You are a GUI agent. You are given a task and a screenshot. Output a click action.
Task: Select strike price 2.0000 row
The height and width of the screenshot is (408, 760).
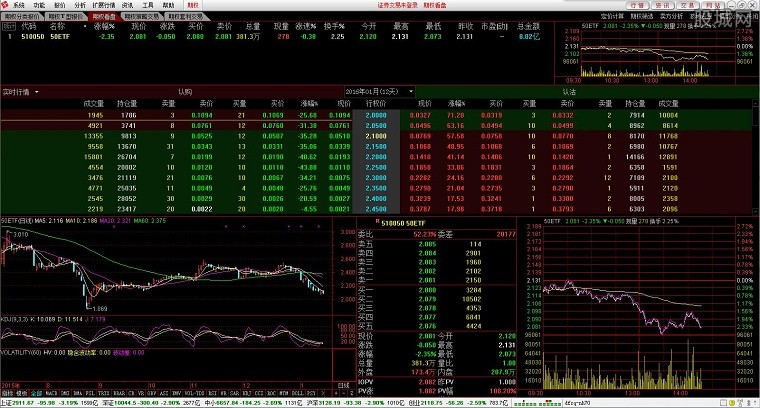pyautogui.click(x=376, y=115)
